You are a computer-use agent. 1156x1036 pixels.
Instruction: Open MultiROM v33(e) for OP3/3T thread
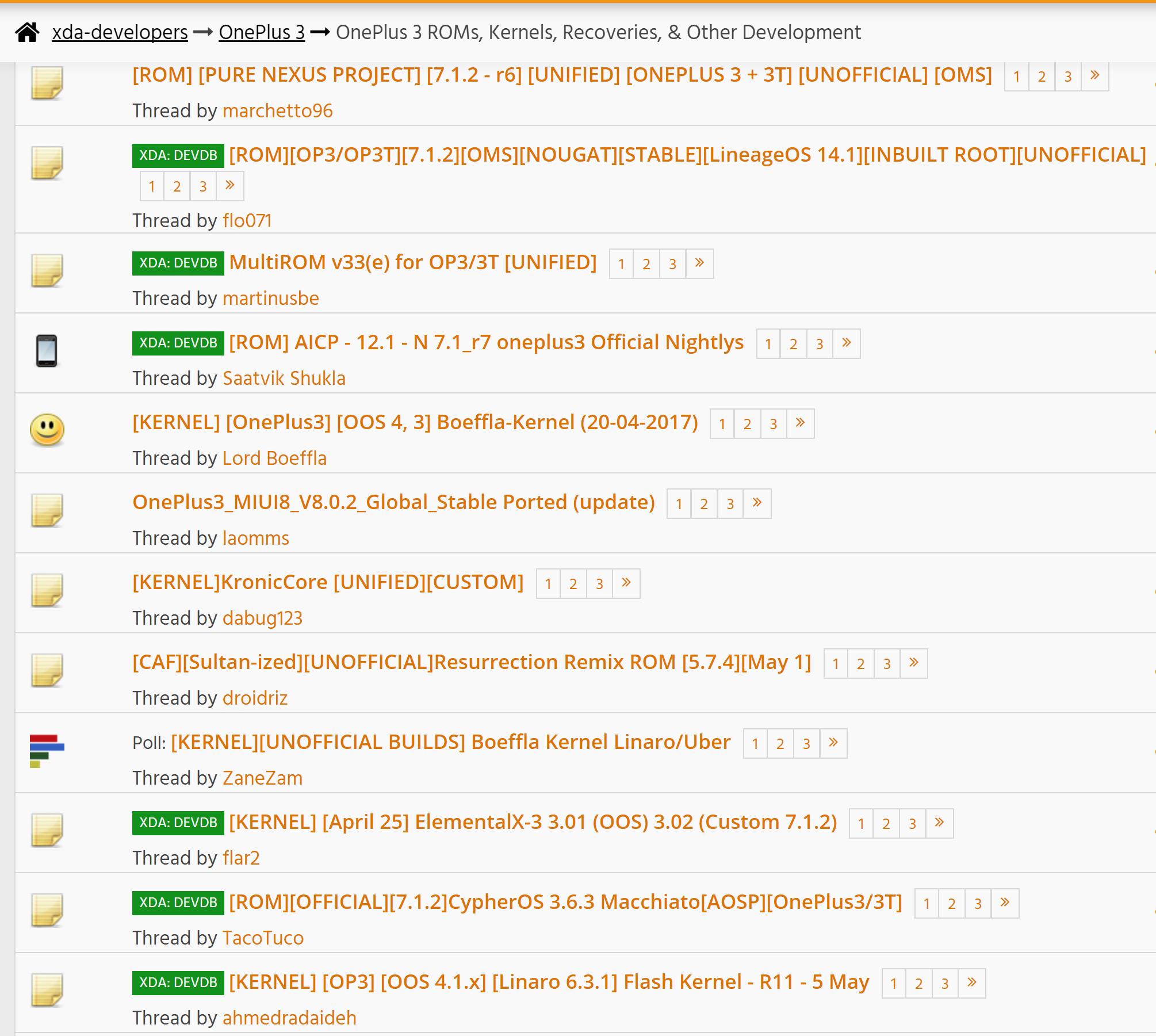[x=412, y=262]
